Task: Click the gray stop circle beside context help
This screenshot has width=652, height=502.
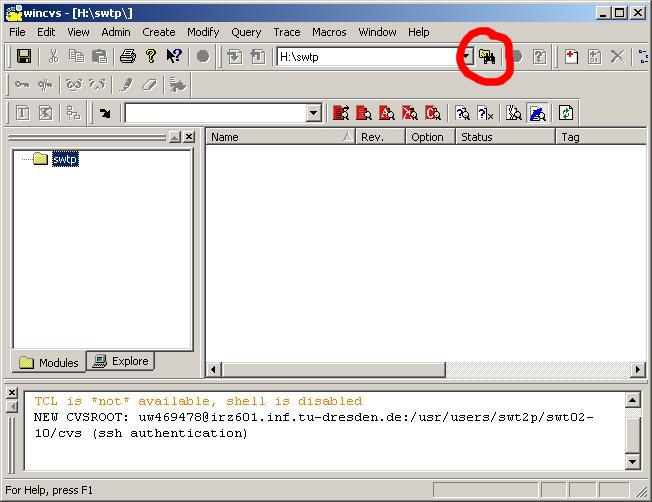Action: [203, 56]
